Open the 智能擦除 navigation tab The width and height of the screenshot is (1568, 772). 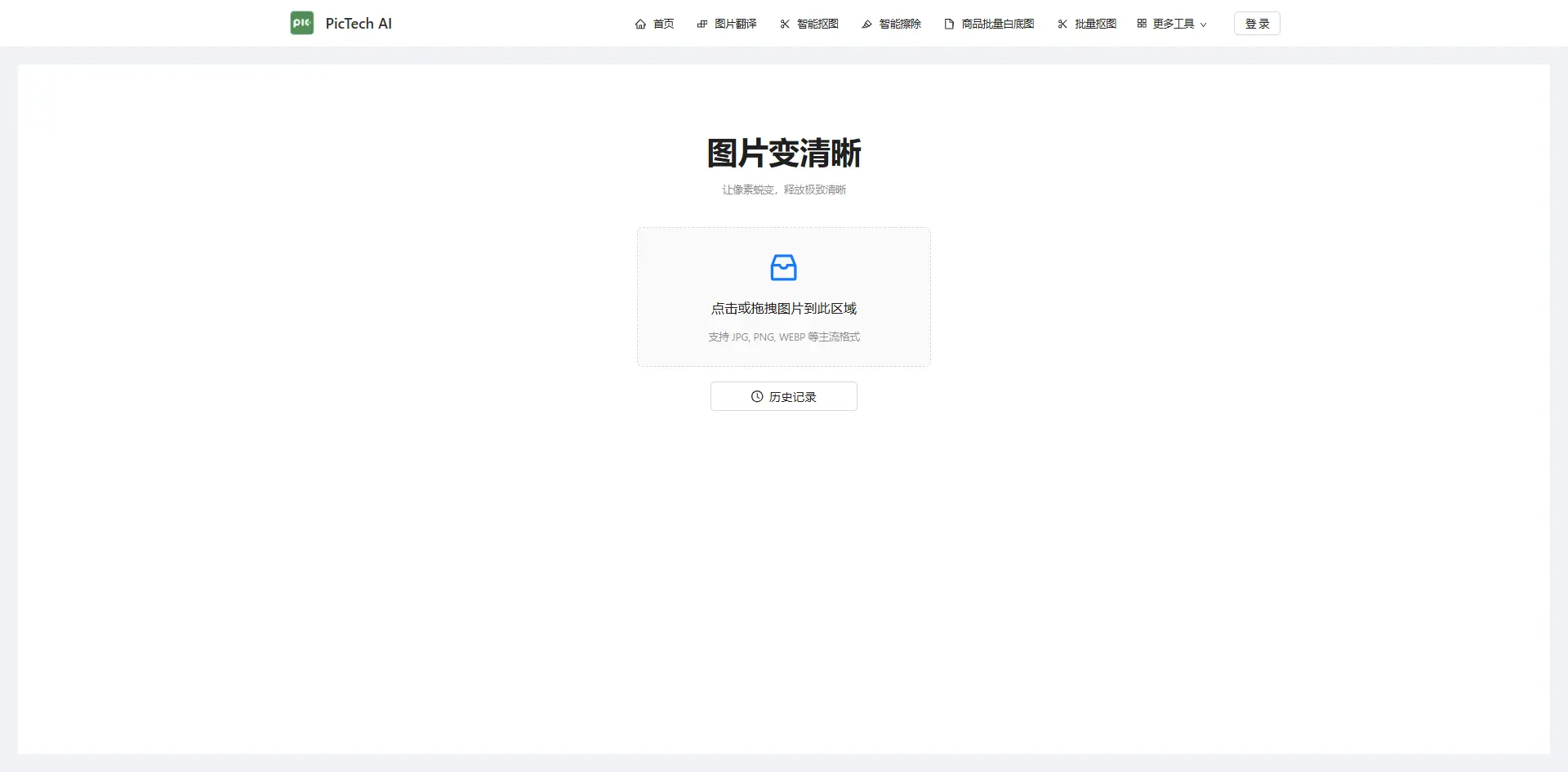[x=899, y=24]
